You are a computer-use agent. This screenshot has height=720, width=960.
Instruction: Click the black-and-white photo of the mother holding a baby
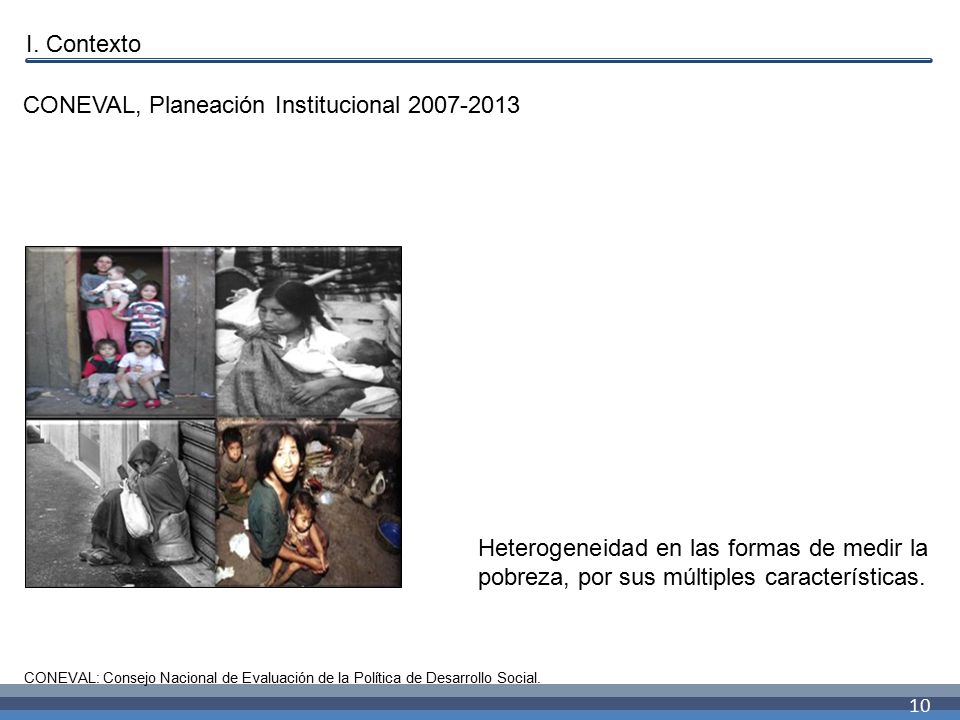point(309,332)
